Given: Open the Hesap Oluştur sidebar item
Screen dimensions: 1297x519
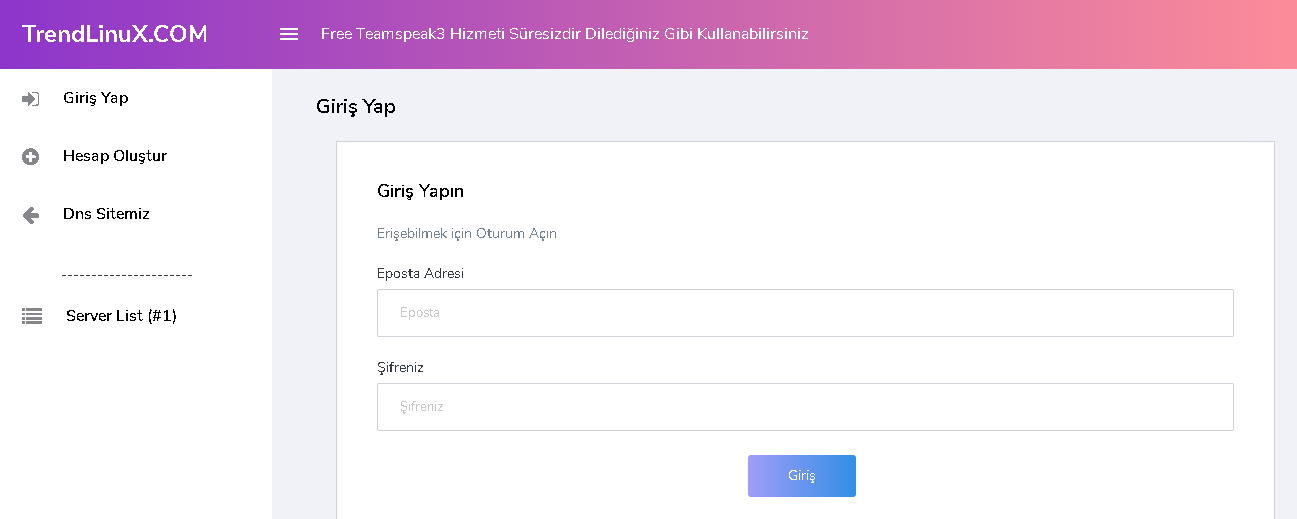Looking at the screenshot, I should [x=115, y=156].
